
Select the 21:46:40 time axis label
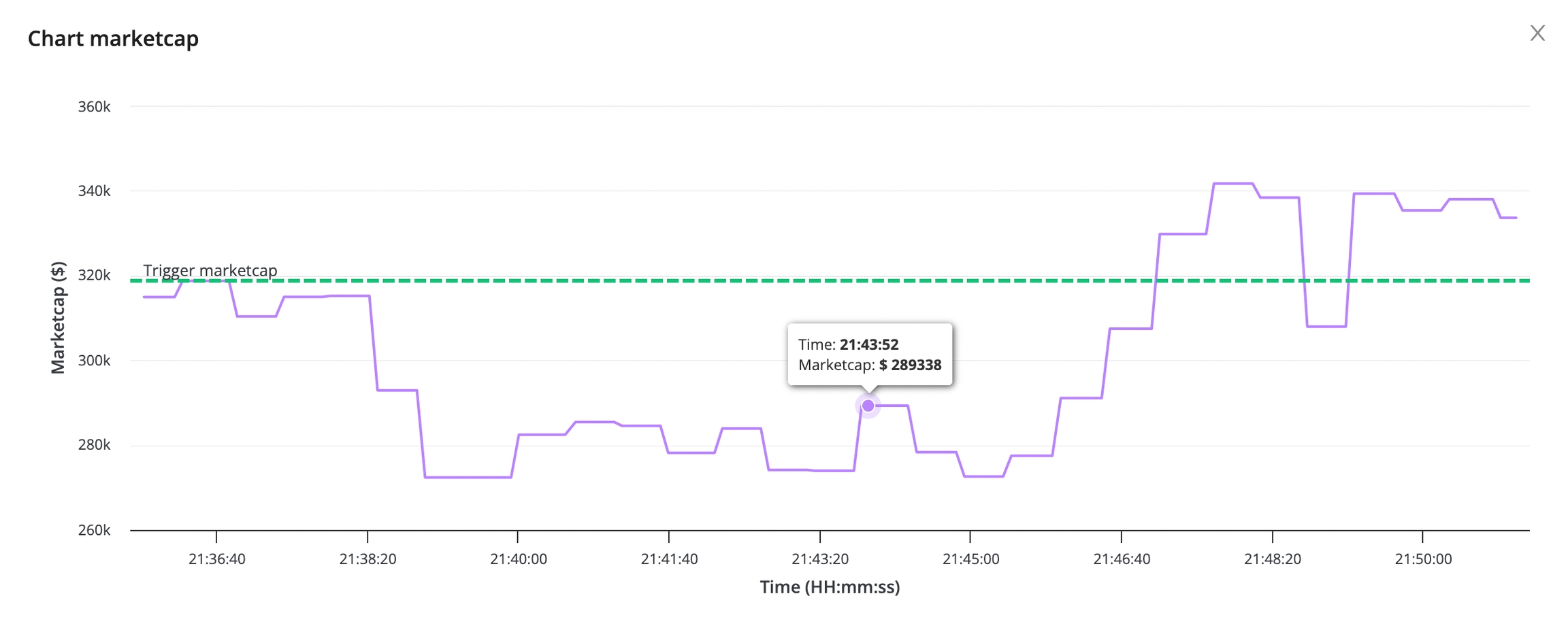(1122, 559)
